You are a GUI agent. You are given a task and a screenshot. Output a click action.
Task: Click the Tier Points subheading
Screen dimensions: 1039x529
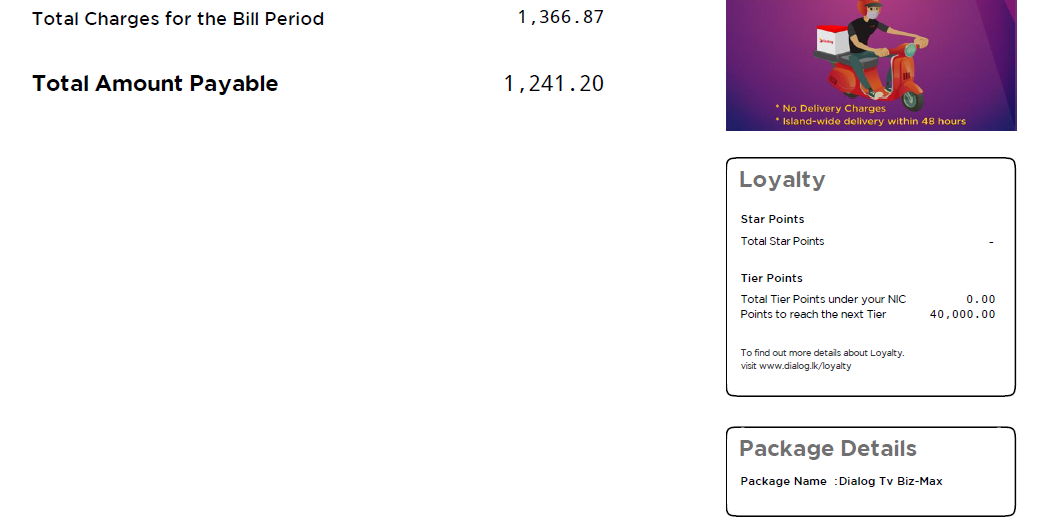coord(772,278)
